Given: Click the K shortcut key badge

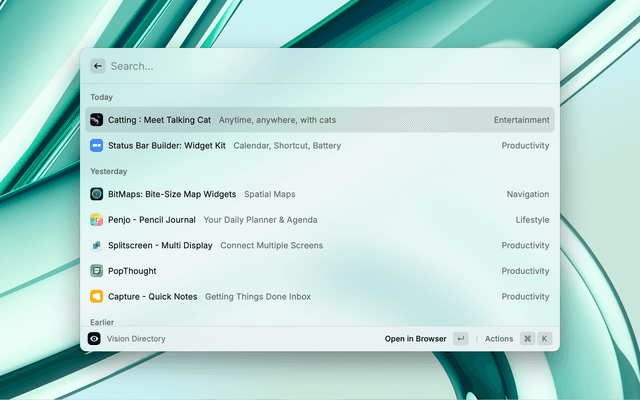Looking at the screenshot, I should click(544, 338).
